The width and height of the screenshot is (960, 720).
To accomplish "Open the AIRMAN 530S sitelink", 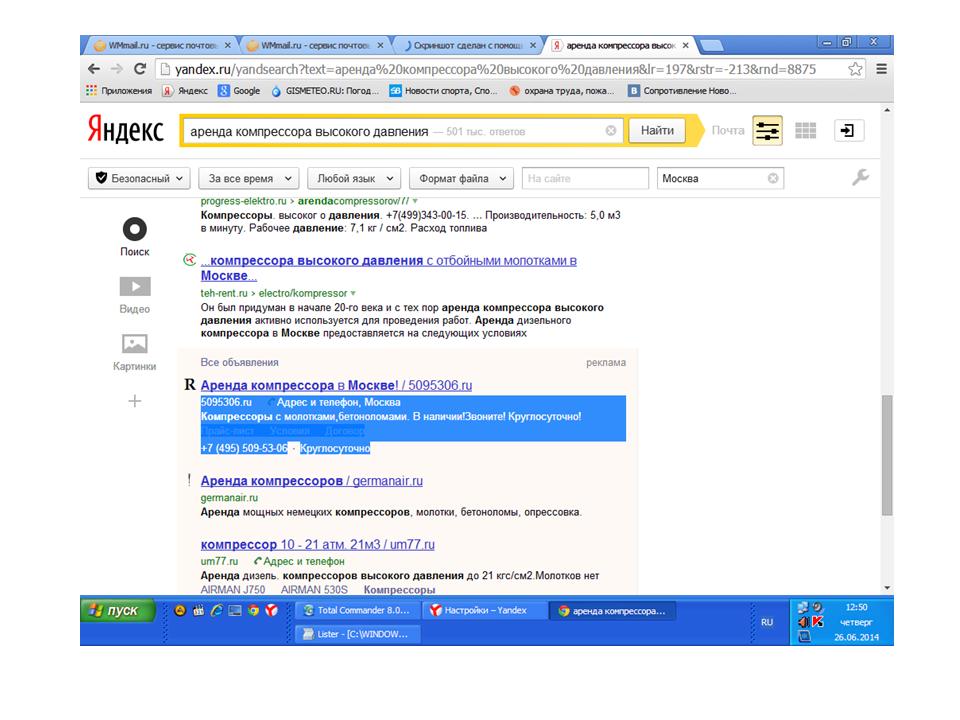I will coord(314,590).
